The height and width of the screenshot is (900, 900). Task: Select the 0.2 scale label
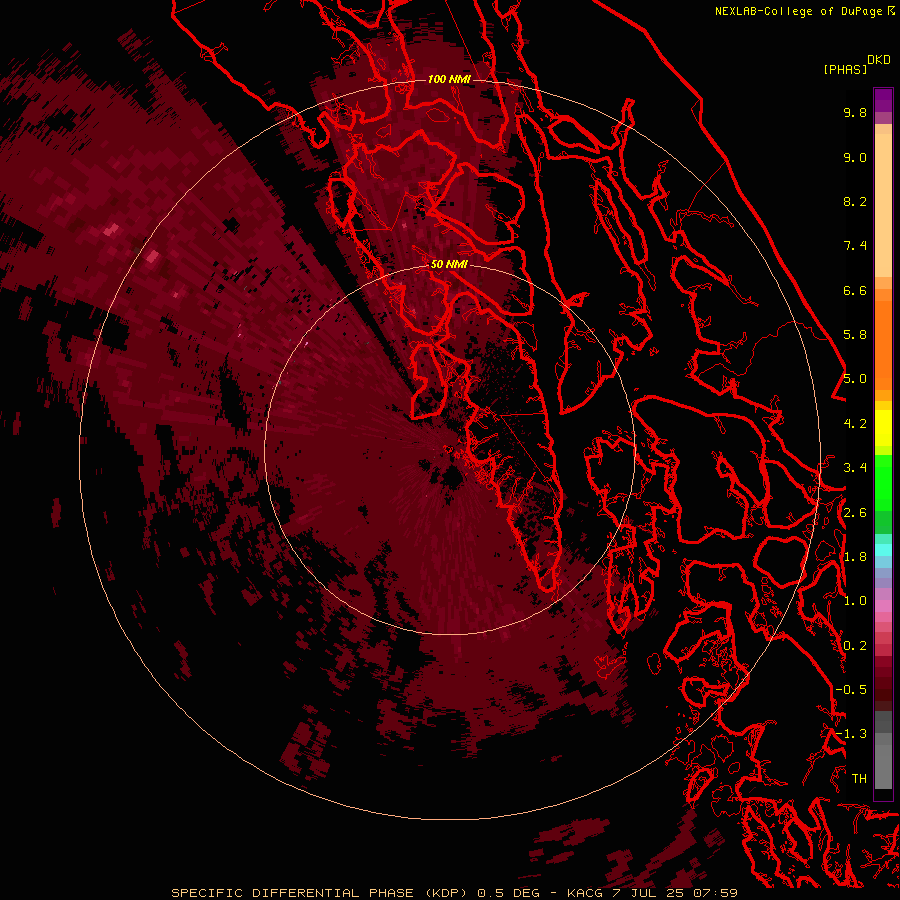coord(855,646)
